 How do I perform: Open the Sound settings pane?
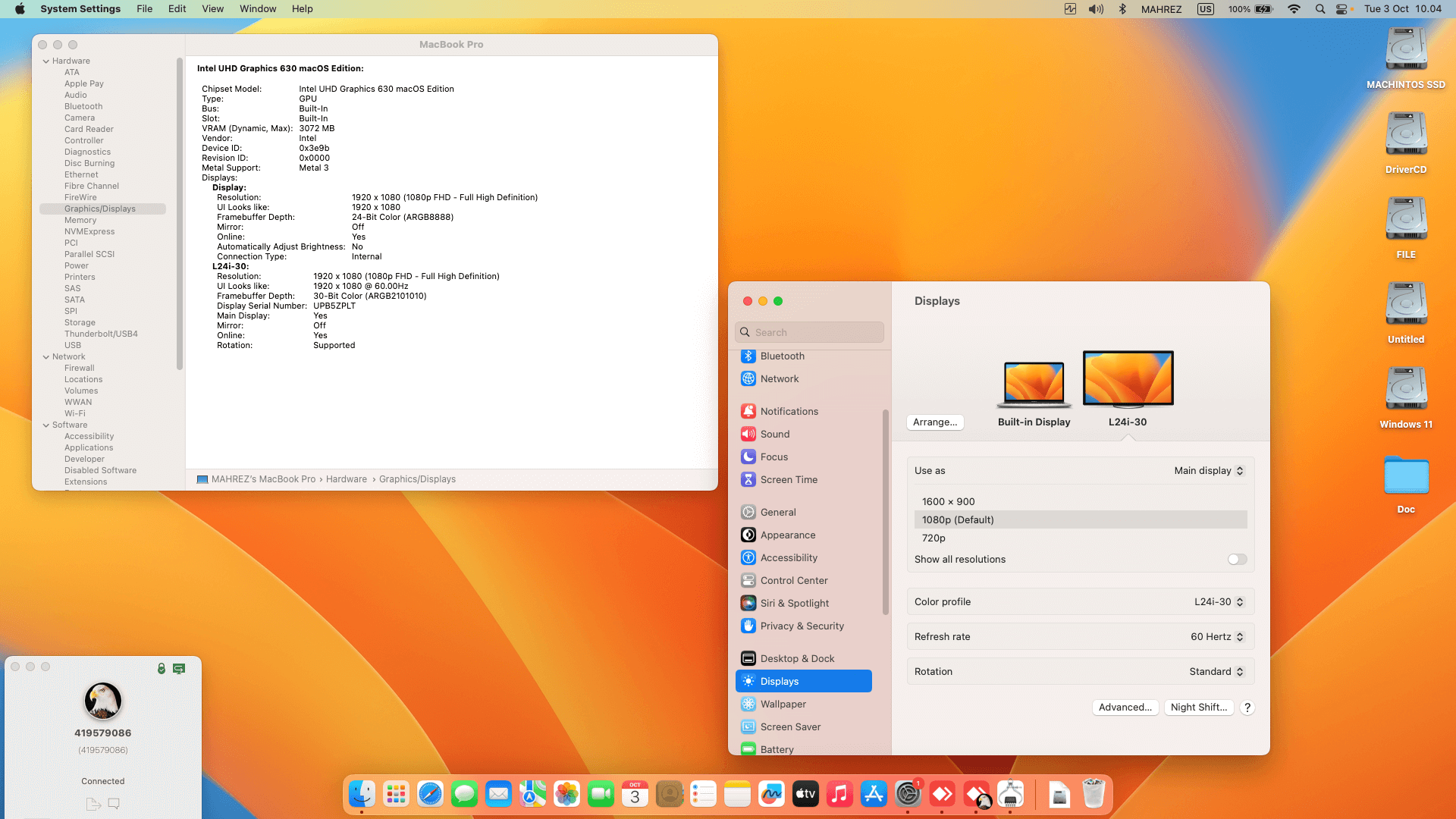774,435
